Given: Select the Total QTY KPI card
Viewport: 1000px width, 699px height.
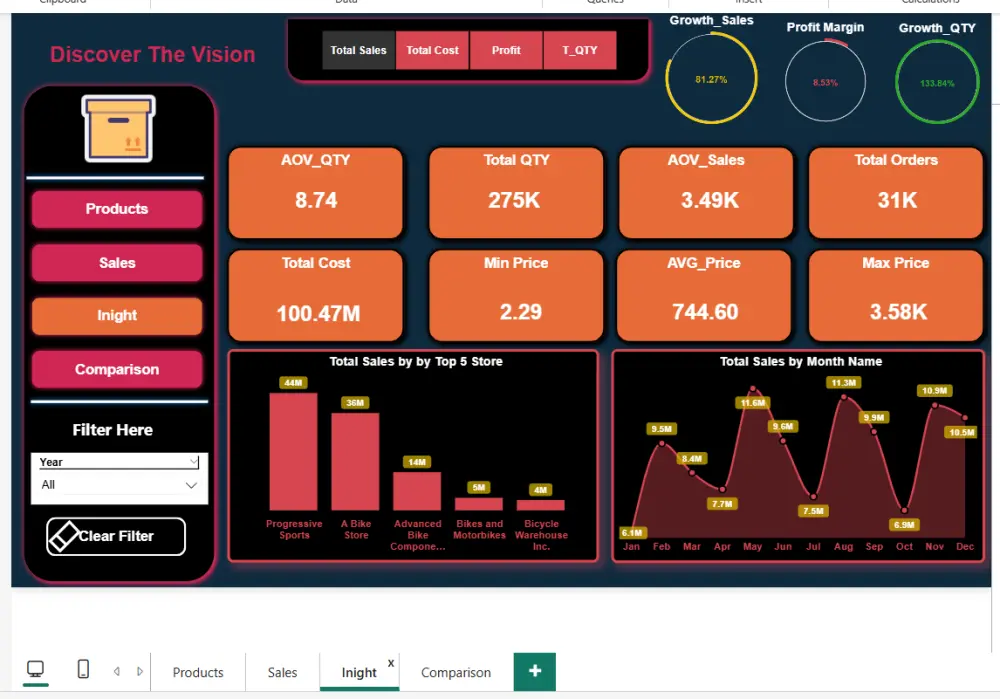Looking at the screenshot, I should coord(516,192).
